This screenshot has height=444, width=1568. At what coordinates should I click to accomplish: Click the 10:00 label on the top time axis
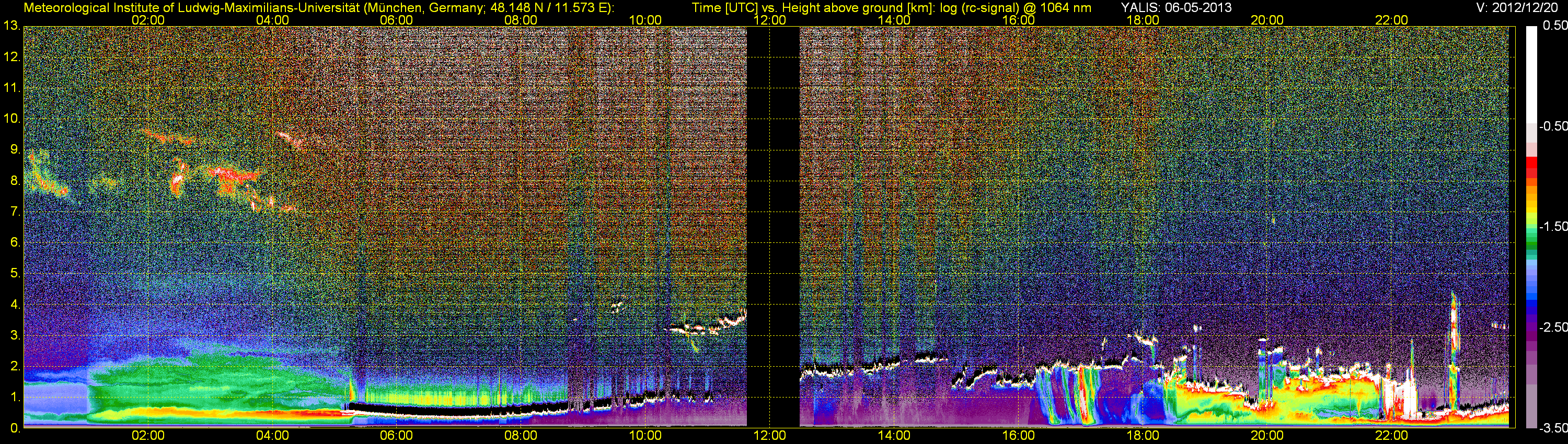[645, 20]
